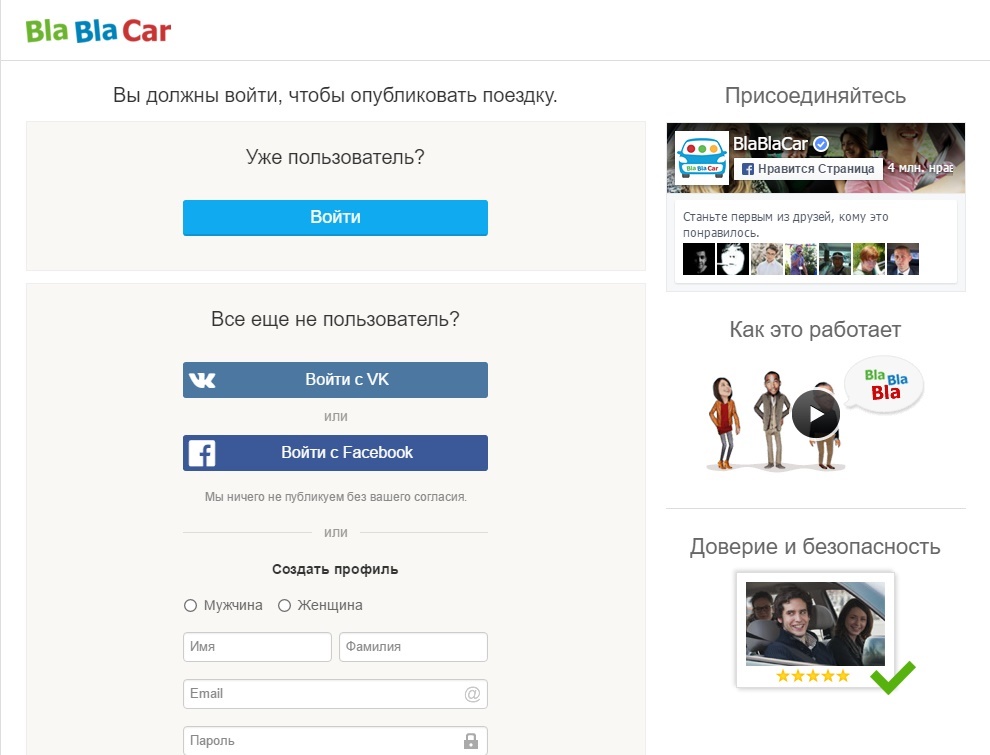
Task: Click the Как это работает heading
Action: (815, 330)
